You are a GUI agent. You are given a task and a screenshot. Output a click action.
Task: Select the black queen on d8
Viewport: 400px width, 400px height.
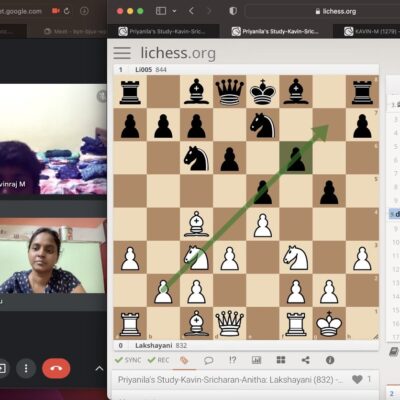point(229,91)
